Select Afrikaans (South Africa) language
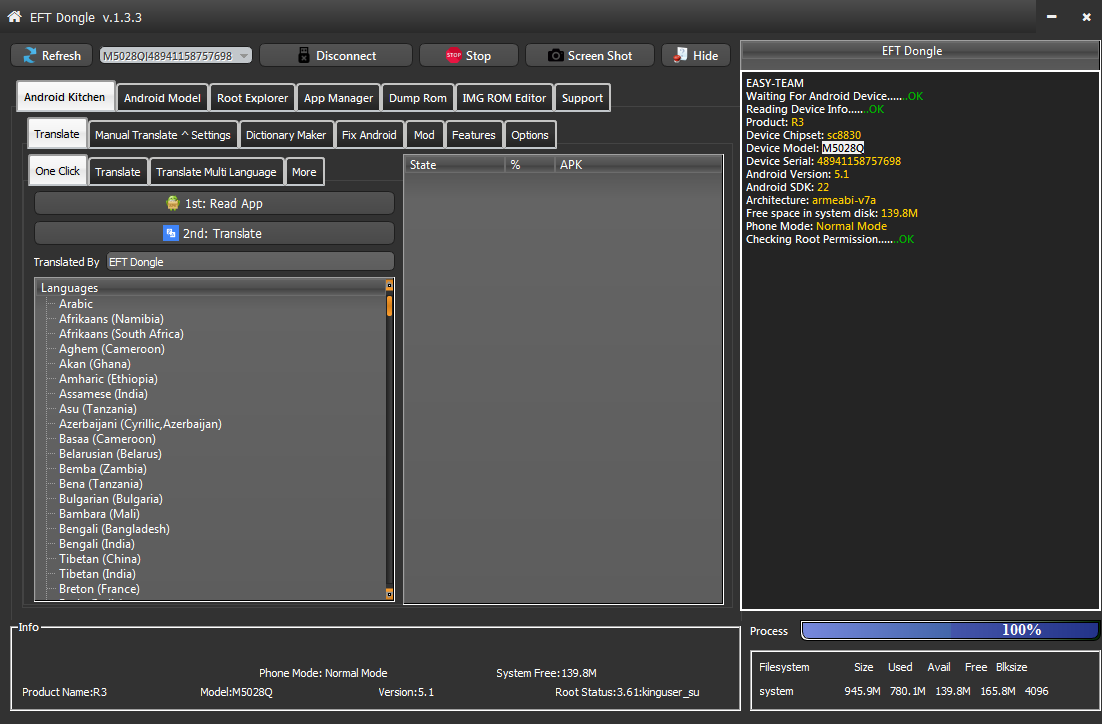1102x724 pixels. (x=121, y=334)
